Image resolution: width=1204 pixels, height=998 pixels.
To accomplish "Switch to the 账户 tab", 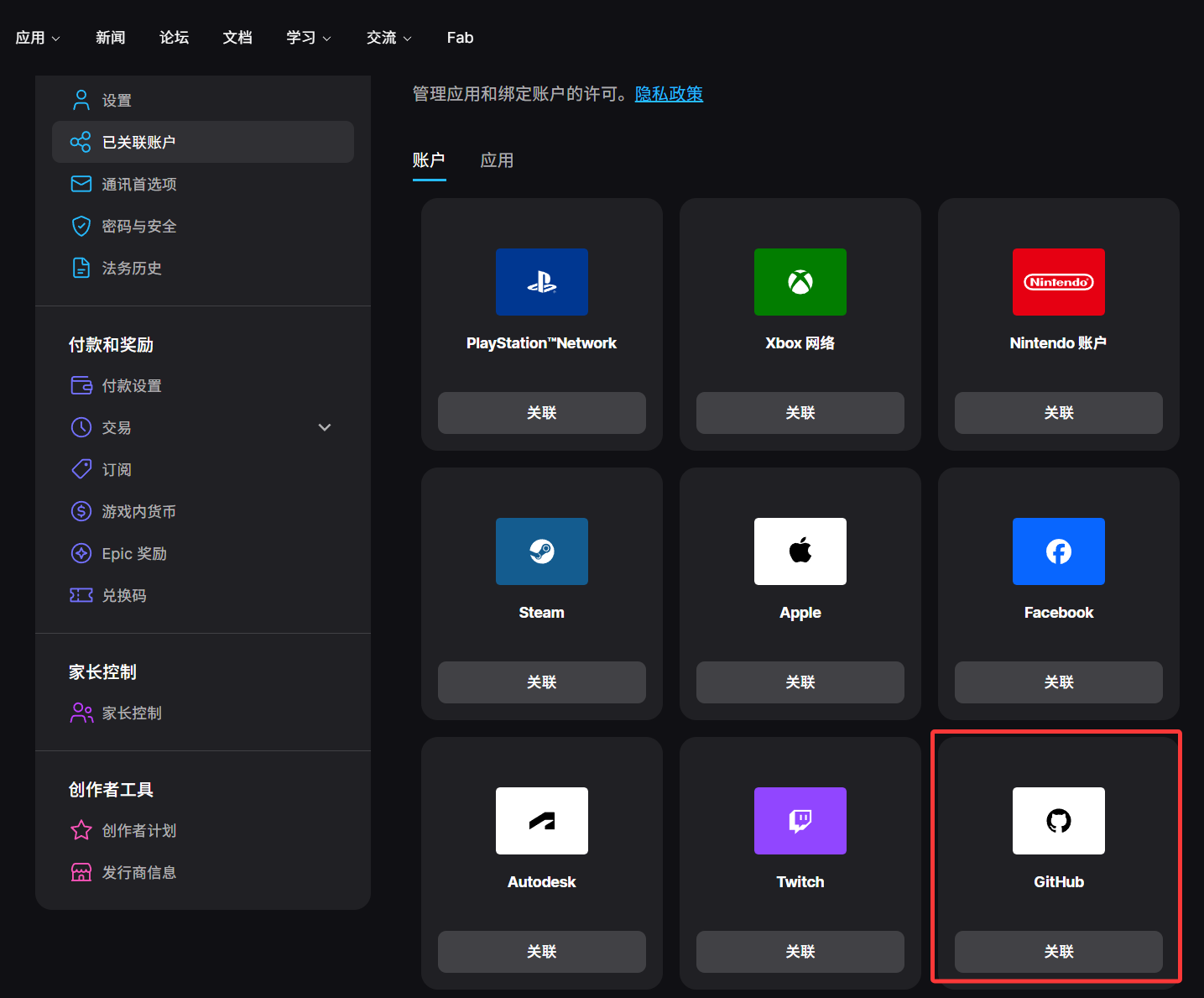I will tap(429, 160).
